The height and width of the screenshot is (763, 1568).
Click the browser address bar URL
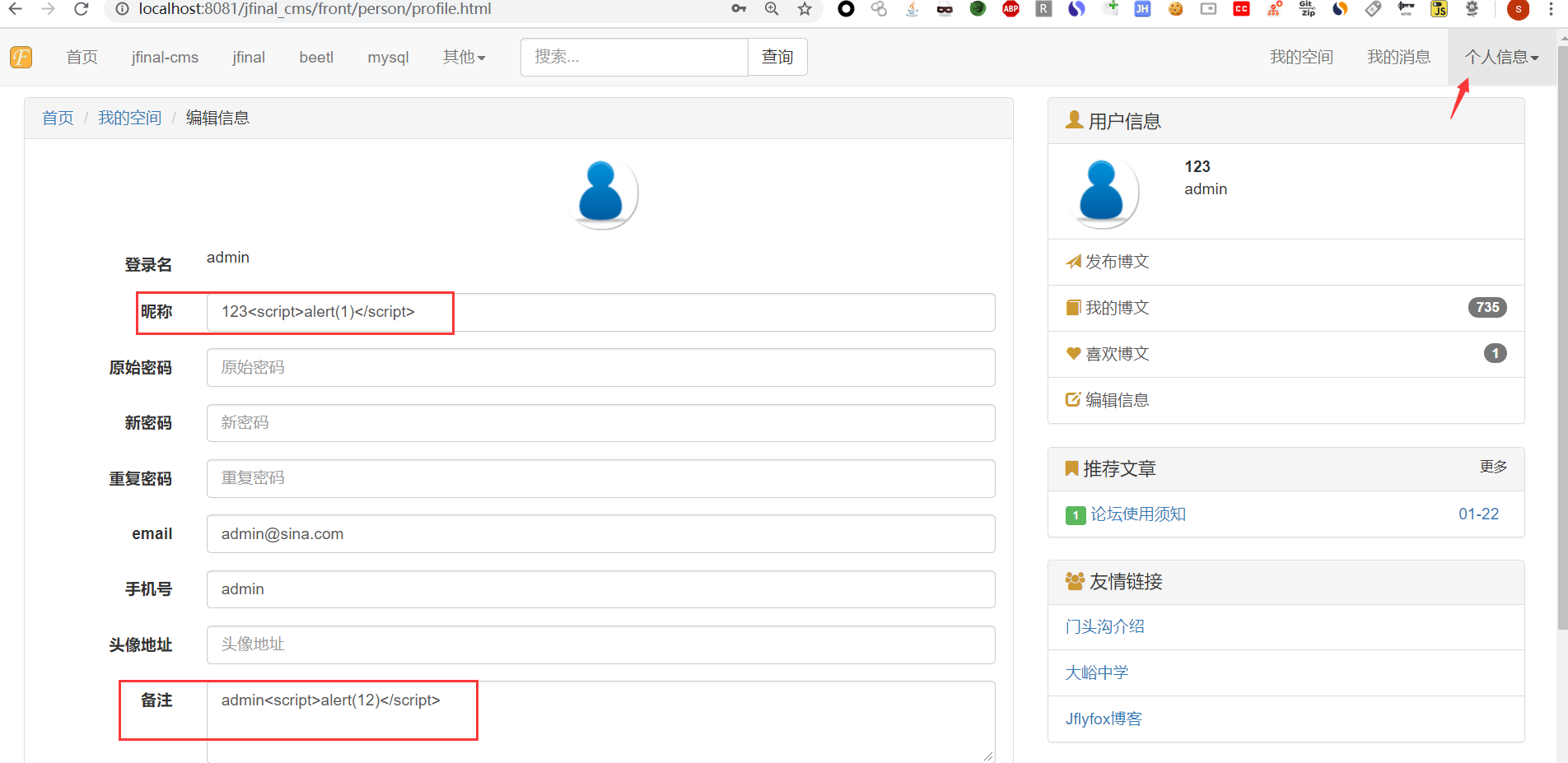315,9
